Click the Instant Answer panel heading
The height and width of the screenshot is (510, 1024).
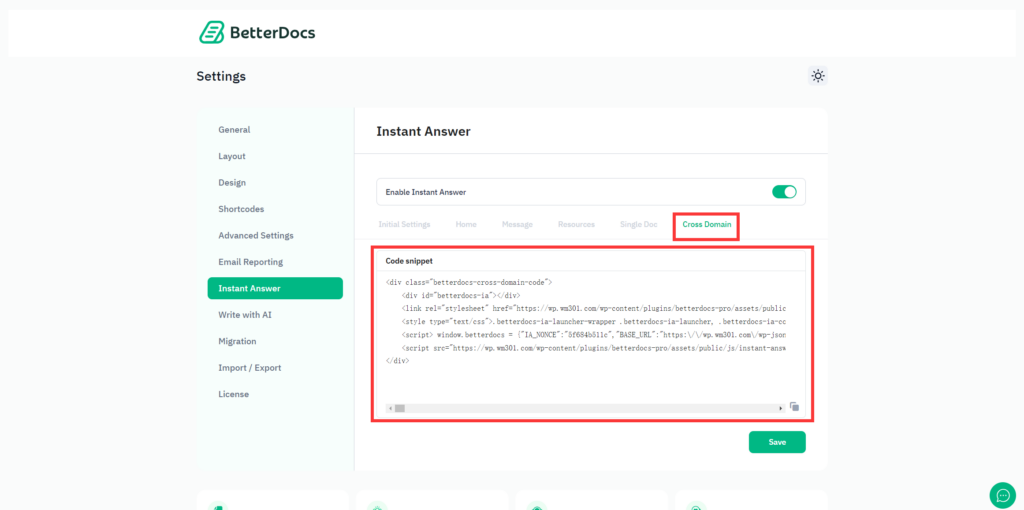[423, 131]
